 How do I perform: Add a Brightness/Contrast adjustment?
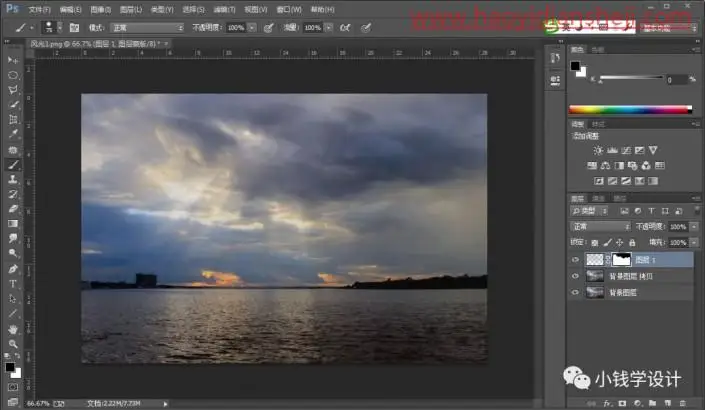pyautogui.click(x=598, y=150)
